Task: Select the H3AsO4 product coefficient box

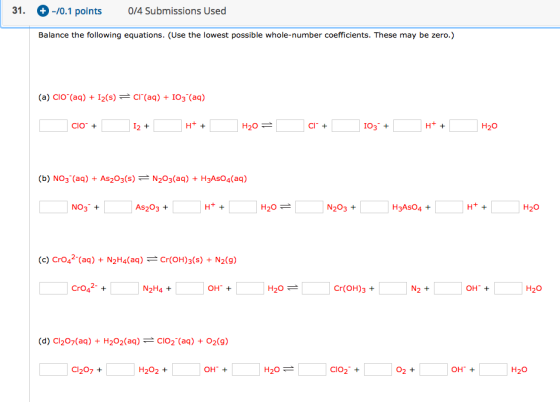Action: point(374,207)
